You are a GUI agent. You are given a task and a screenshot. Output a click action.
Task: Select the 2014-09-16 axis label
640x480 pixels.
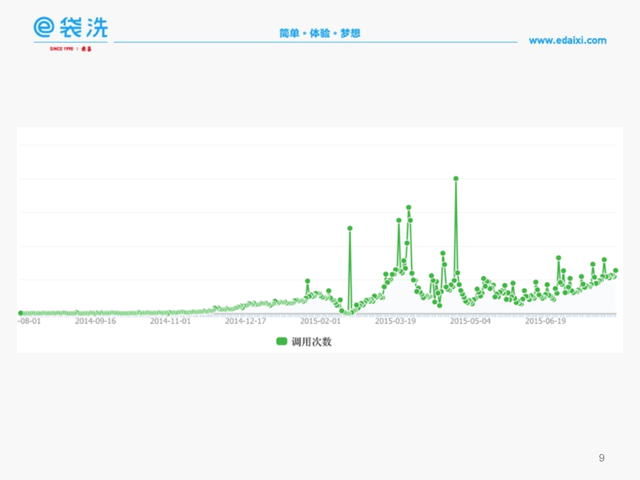coord(96,322)
